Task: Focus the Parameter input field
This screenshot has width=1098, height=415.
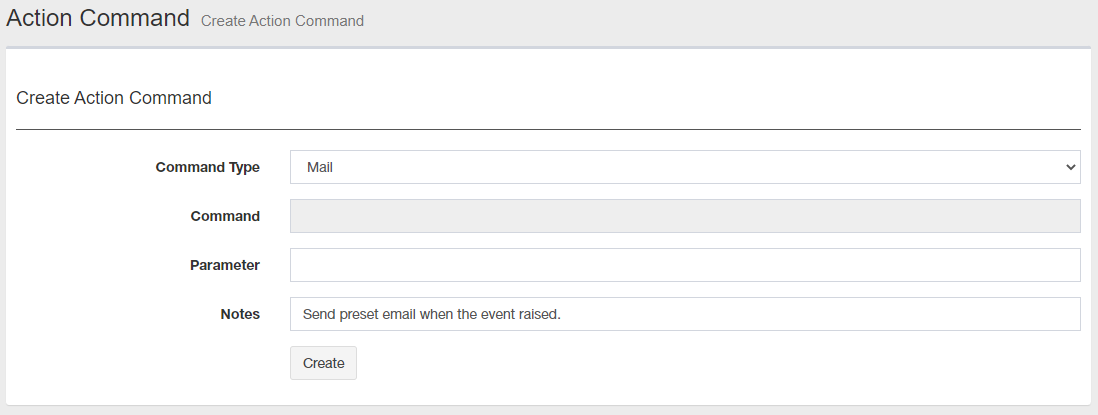Action: click(x=684, y=265)
